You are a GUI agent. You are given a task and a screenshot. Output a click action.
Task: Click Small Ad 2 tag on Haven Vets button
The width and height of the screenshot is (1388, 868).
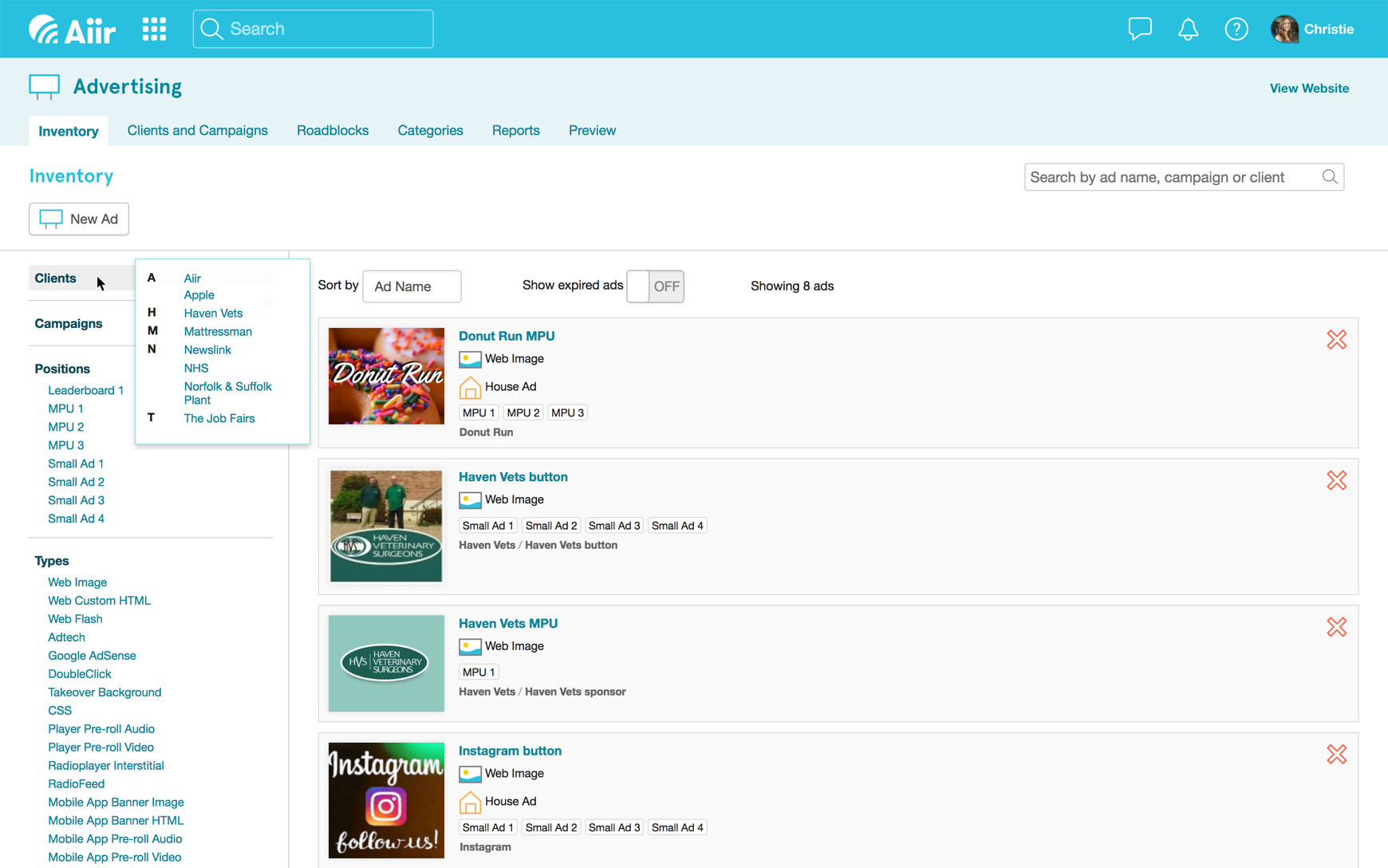pos(550,527)
